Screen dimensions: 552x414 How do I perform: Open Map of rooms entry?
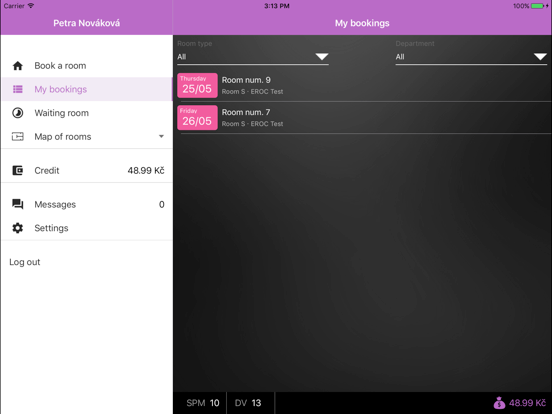click(87, 137)
